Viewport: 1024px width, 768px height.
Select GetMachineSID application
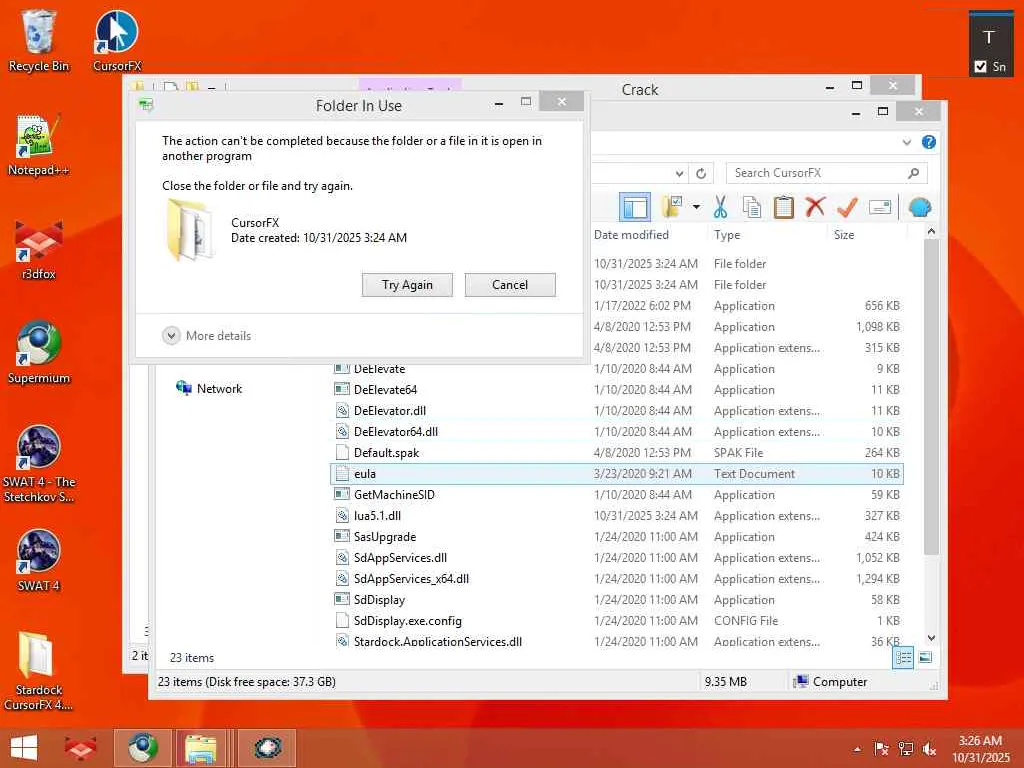coord(616,494)
